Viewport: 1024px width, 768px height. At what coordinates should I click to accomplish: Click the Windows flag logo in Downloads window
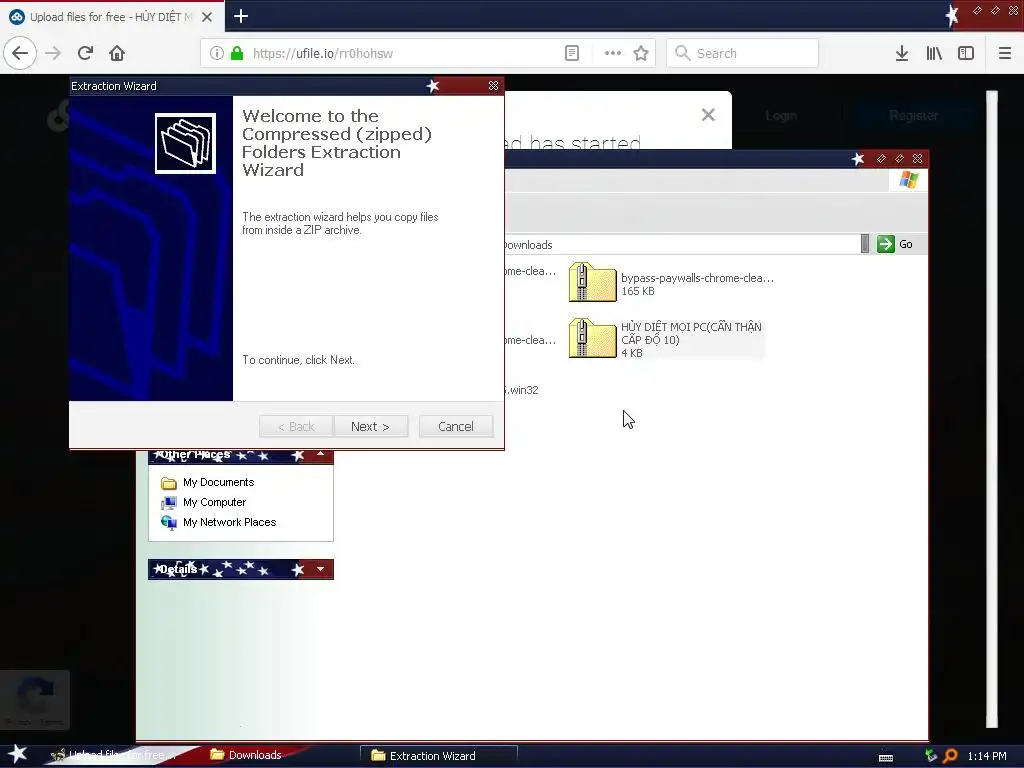pyautogui.click(x=908, y=180)
